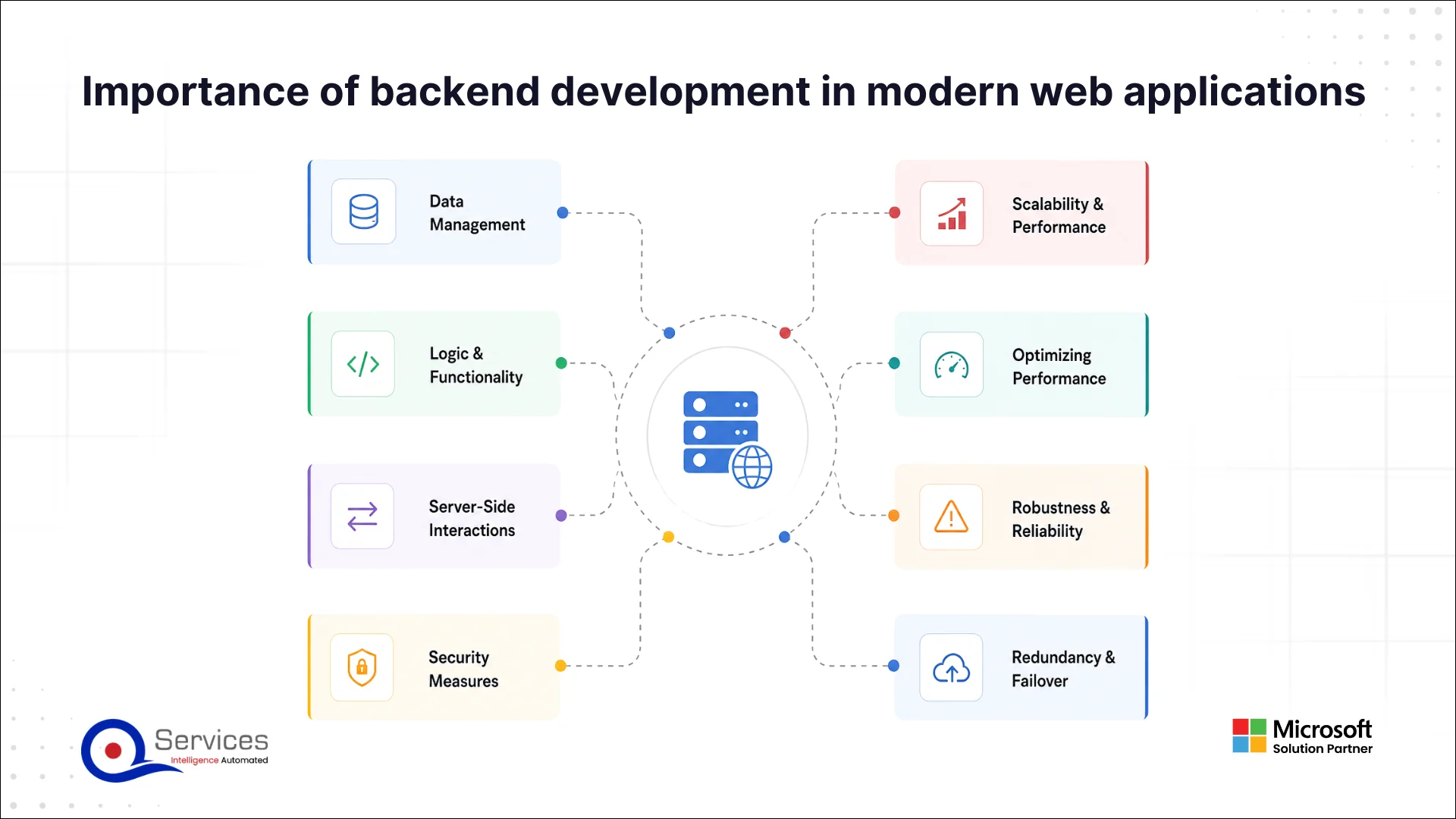Click the code brackets icon for Logic & Functionality

(363, 364)
